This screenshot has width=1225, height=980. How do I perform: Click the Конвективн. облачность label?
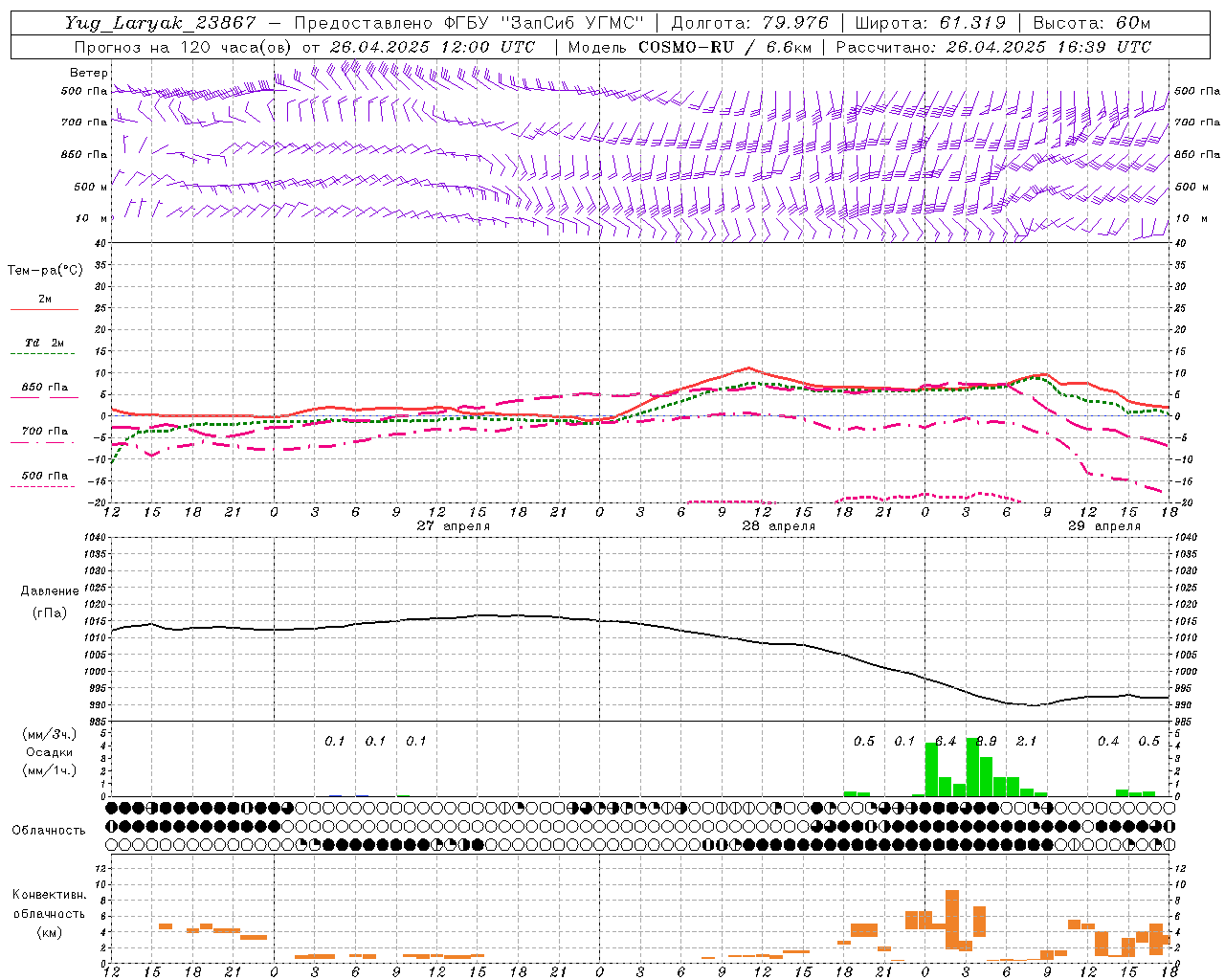tap(49, 903)
